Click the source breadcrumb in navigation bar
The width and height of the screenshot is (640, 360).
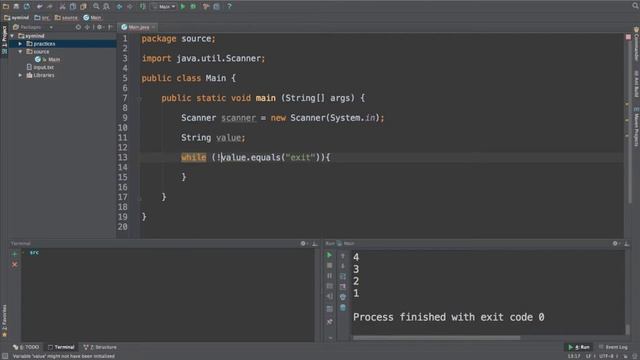[x=66, y=18]
